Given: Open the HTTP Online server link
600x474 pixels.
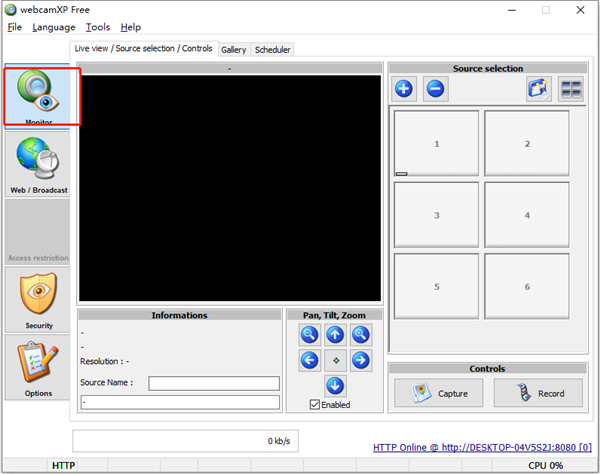Looking at the screenshot, I should pyautogui.click(x=482, y=447).
